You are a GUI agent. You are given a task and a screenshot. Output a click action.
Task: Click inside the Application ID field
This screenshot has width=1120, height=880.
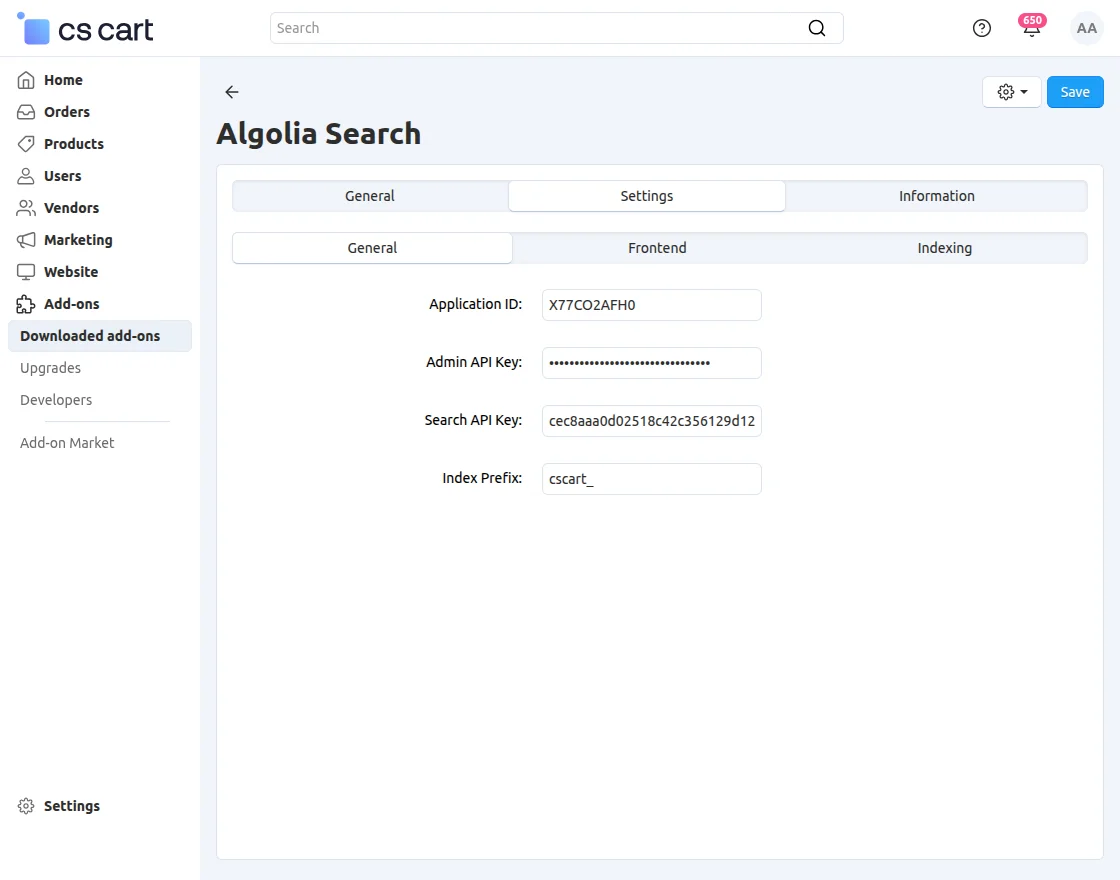click(x=650, y=305)
